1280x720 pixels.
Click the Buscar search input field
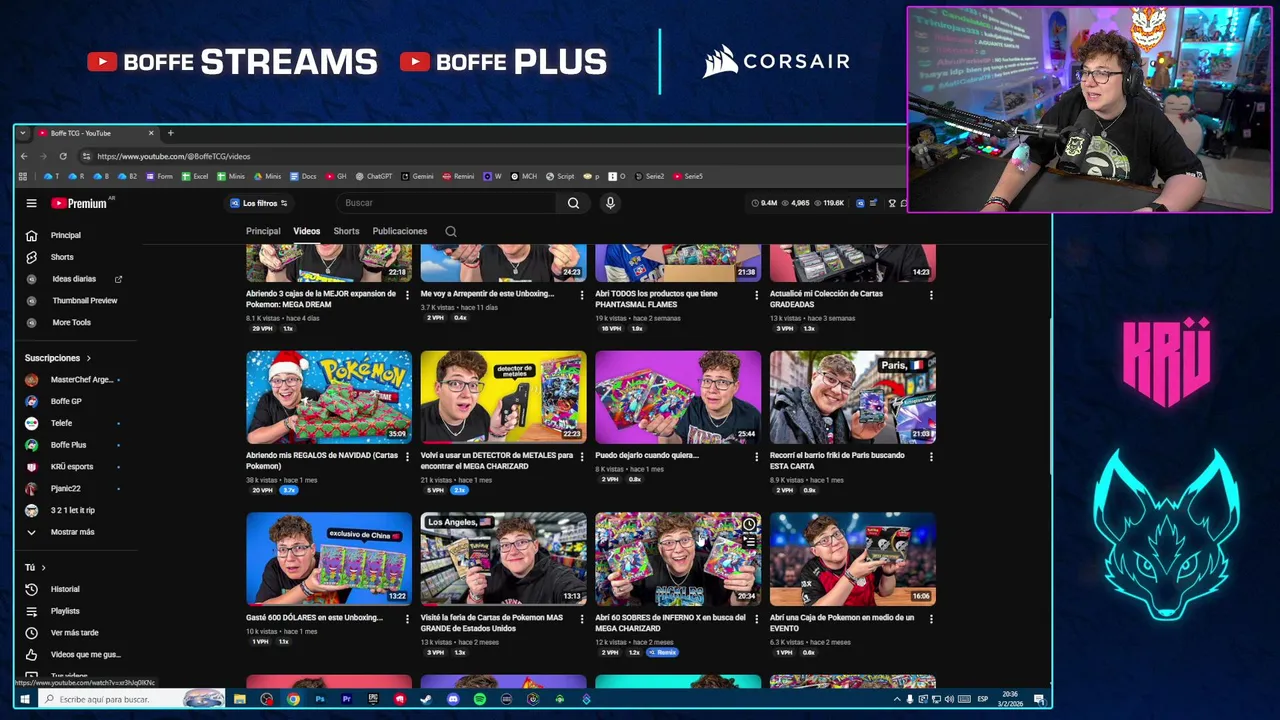[445, 203]
